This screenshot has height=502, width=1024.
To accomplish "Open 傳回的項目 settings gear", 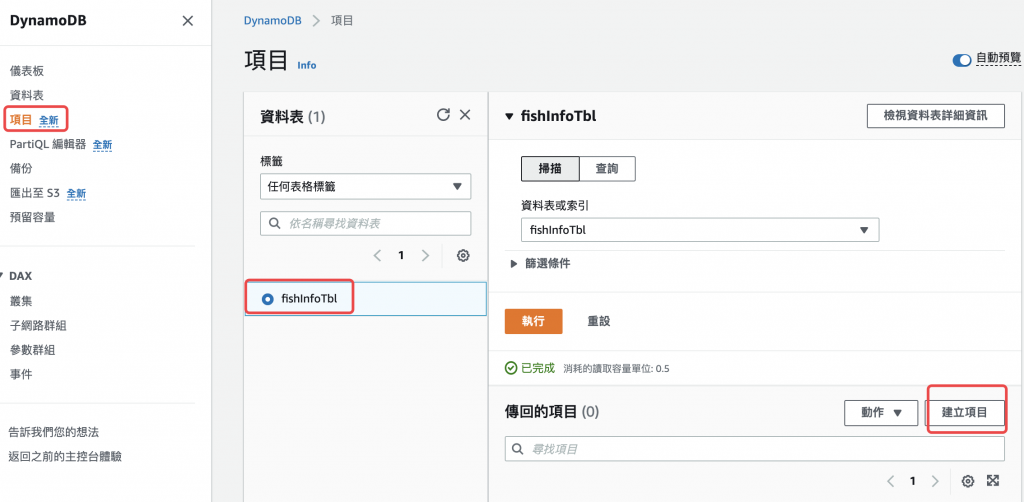I will pyautogui.click(x=968, y=481).
